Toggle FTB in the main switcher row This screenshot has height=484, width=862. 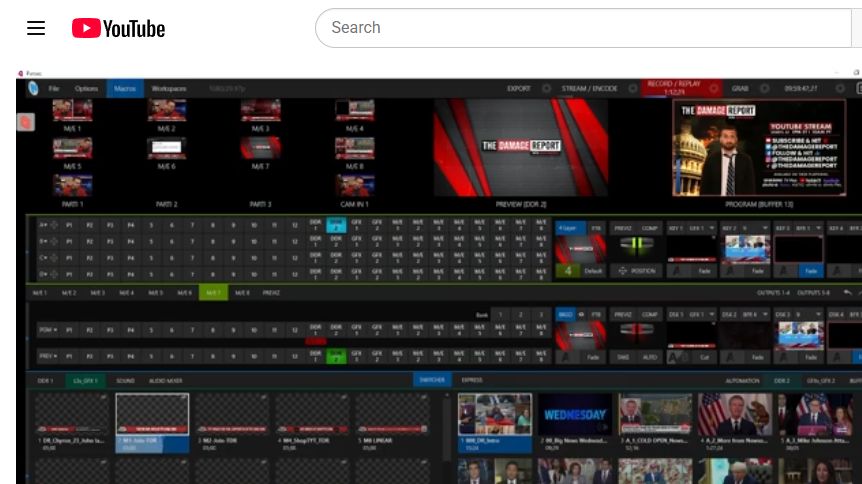coord(596,228)
